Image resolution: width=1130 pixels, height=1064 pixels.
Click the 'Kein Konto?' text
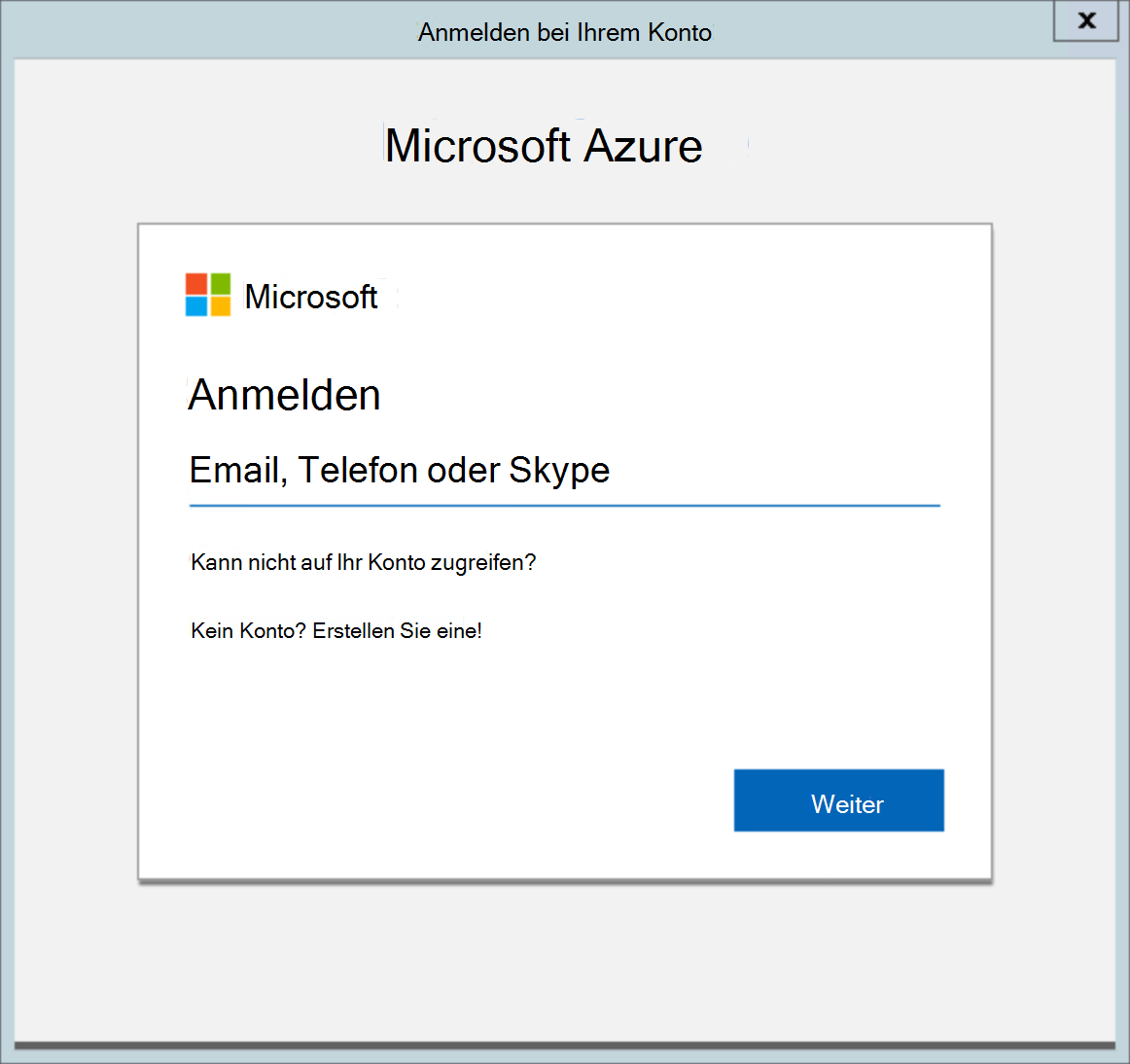[x=248, y=630]
